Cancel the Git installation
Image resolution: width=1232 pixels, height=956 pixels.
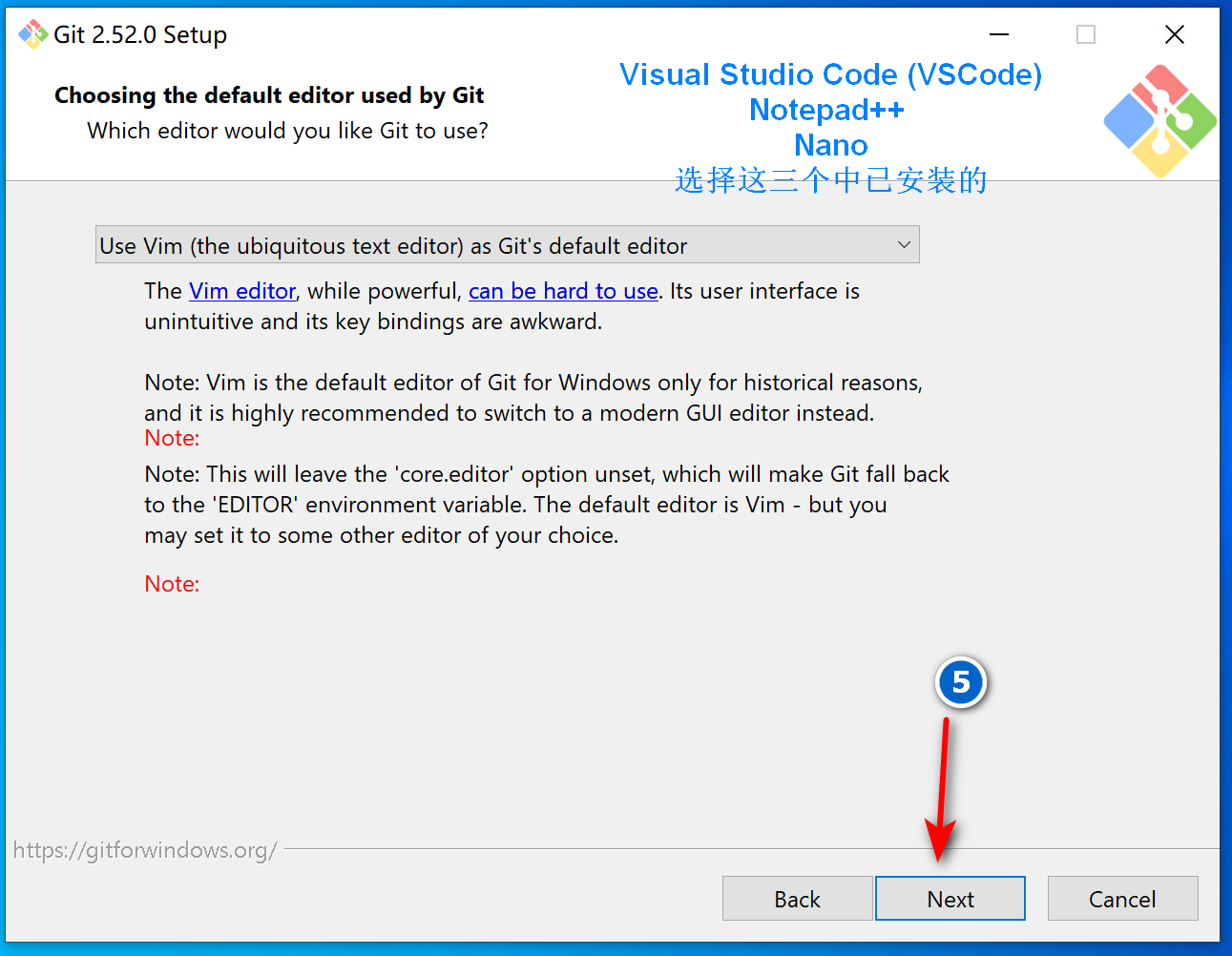pyautogui.click(x=1122, y=899)
